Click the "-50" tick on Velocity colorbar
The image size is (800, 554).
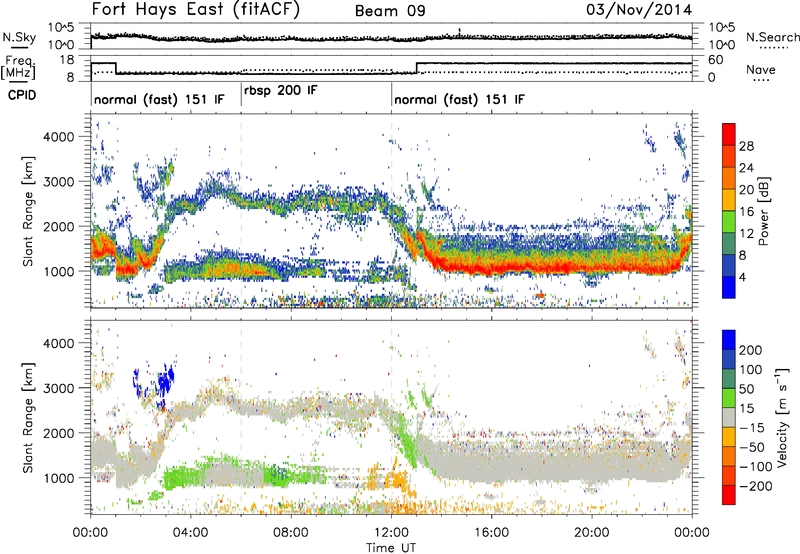(x=752, y=447)
